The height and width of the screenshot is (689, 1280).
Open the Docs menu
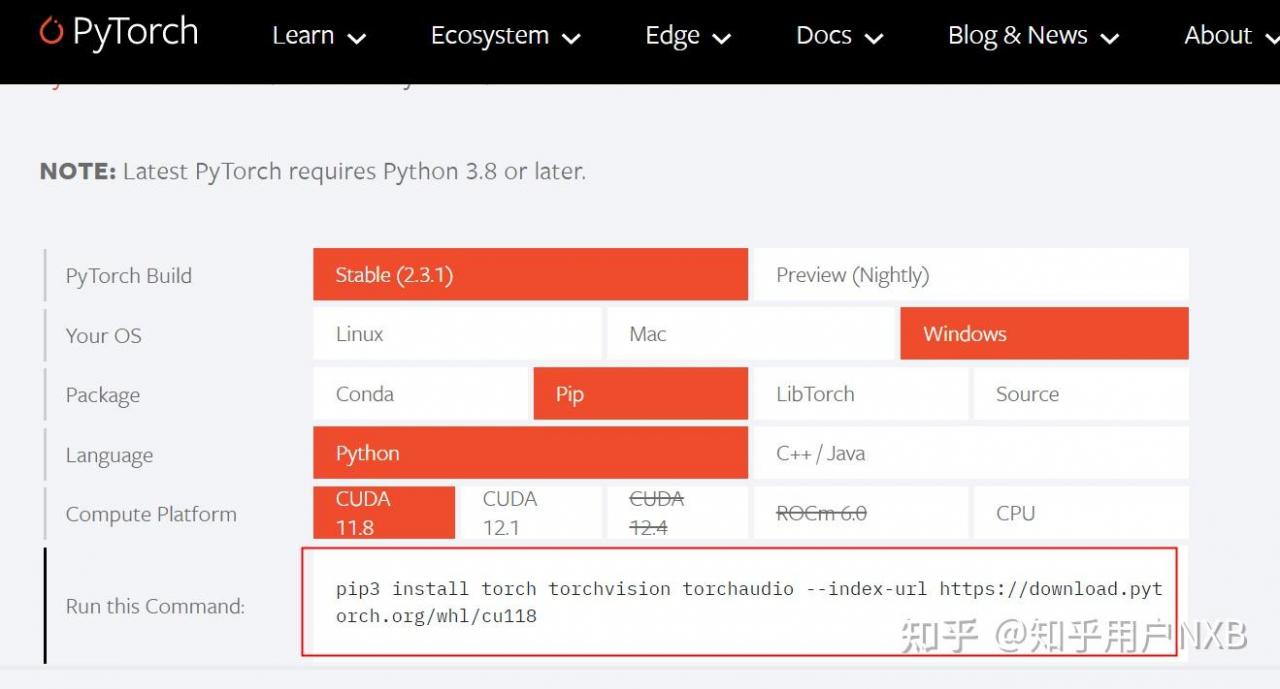(x=840, y=36)
